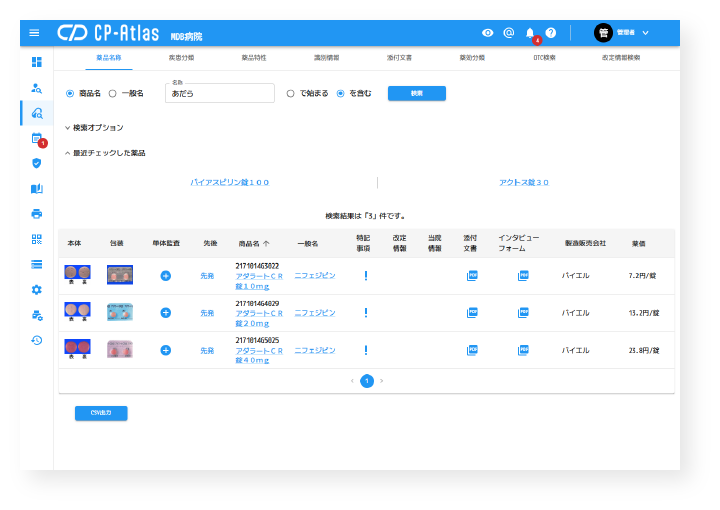
Task: Open 添付文書 PDF for アダラートCR錠20mg
Action: (472, 313)
